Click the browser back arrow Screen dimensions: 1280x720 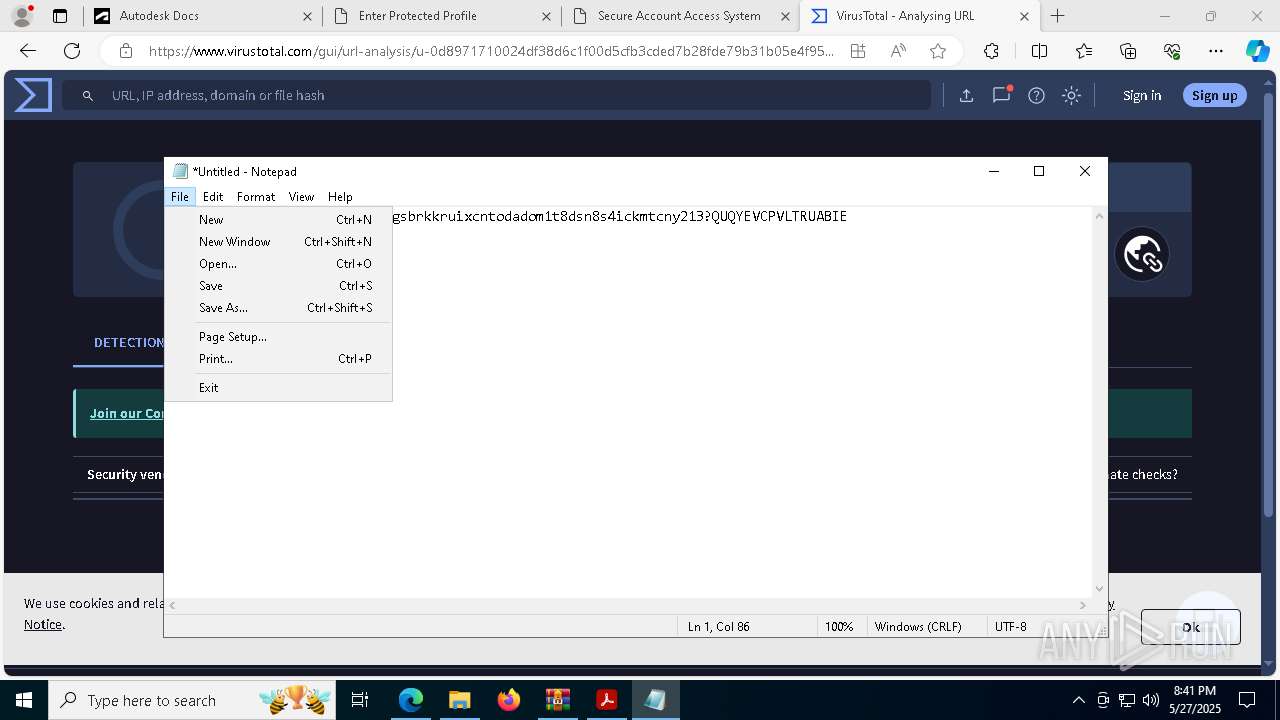(x=28, y=51)
